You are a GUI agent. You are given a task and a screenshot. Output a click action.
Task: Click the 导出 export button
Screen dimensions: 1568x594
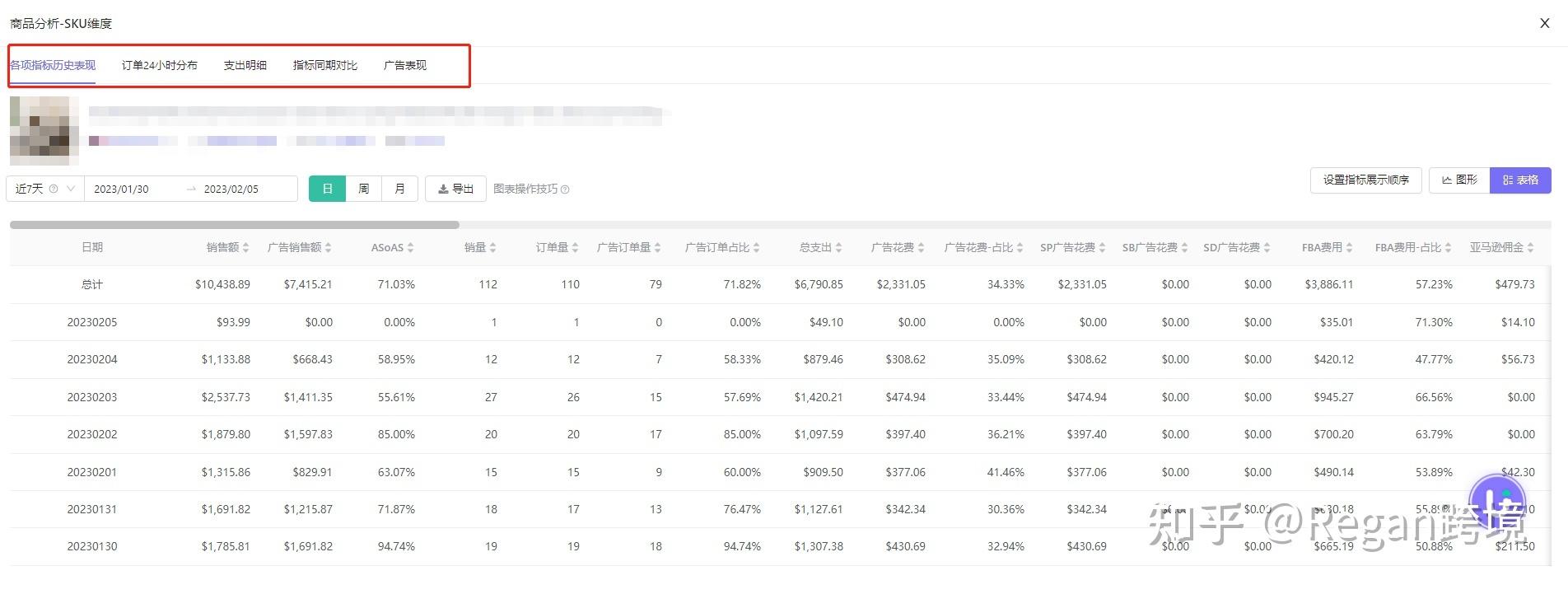tap(455, 189)
